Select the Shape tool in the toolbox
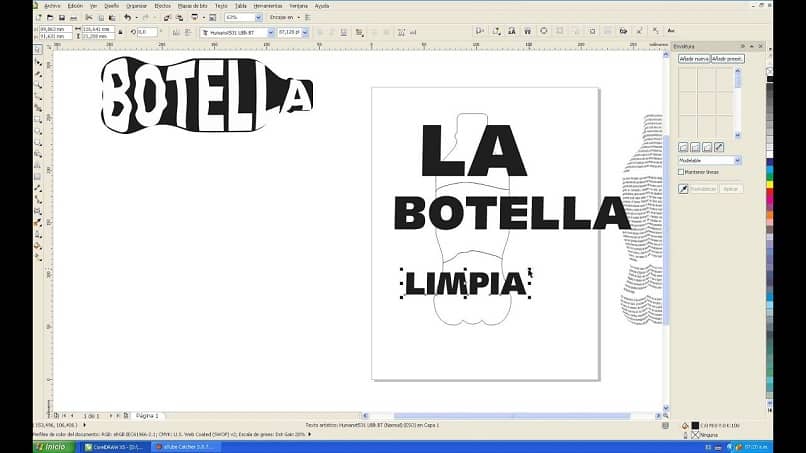The width and height of the screenshot is (806, 453). [x=38, y=62]
